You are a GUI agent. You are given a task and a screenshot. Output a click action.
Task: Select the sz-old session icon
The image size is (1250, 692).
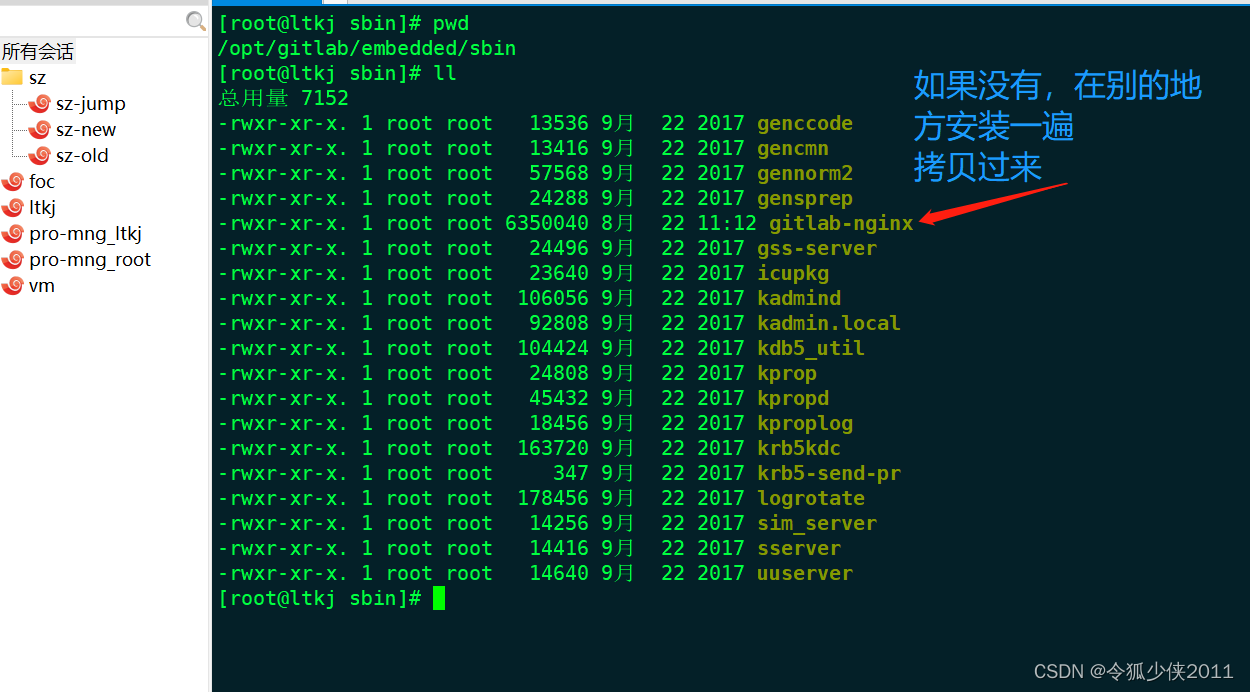tap(38, 155)
